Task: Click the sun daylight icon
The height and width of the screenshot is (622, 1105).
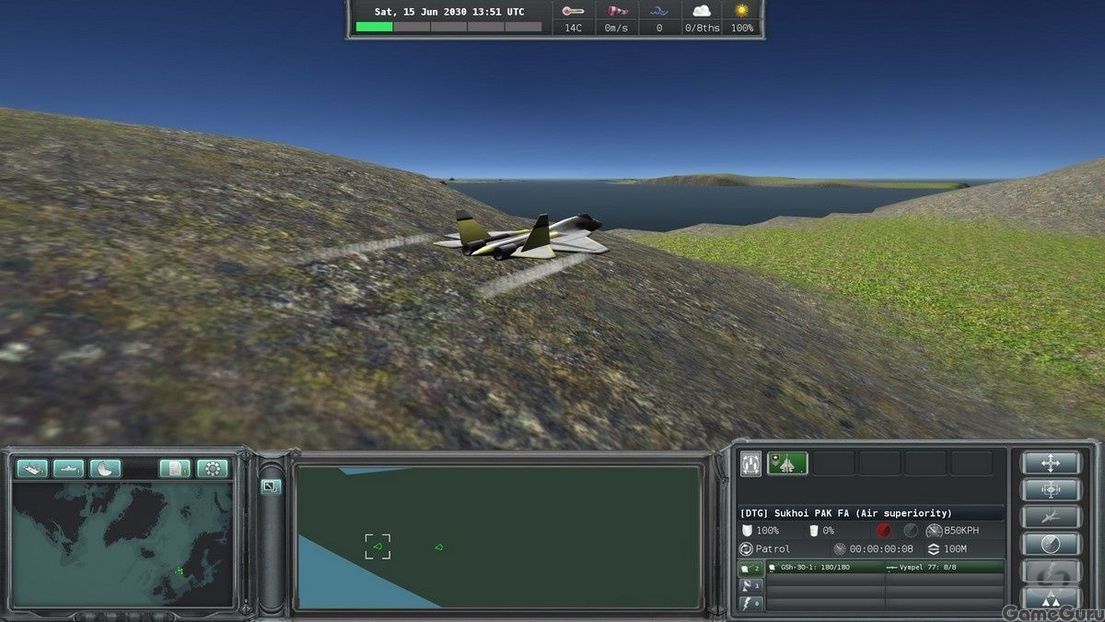Action: pyautogui.click(x=741, y=11)
